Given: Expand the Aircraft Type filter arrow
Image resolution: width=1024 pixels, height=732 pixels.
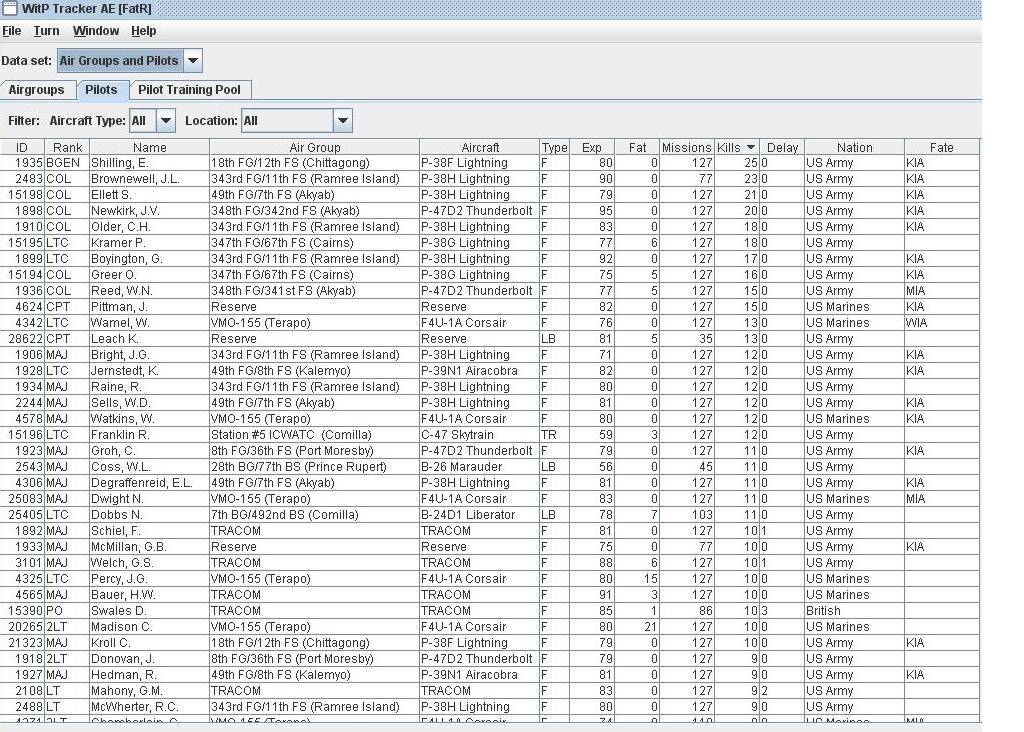Looking at the screenshot, I should coord(166,121).
